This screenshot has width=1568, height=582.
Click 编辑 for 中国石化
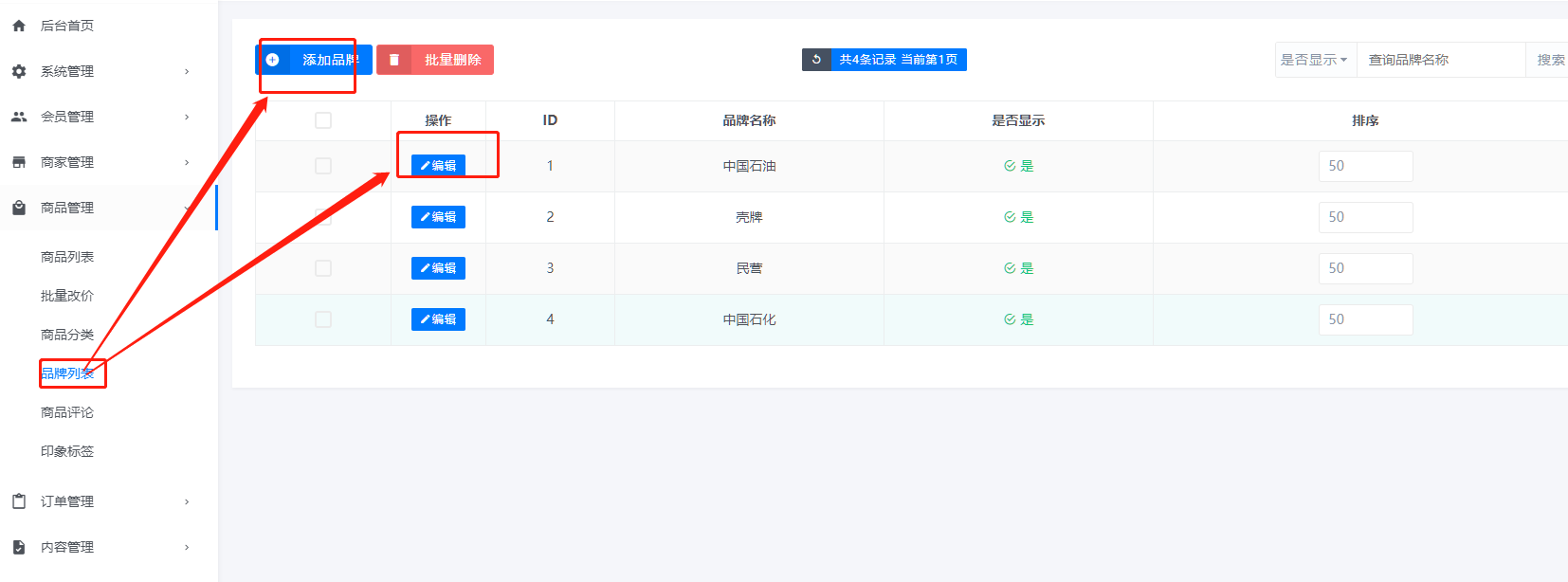438,319
